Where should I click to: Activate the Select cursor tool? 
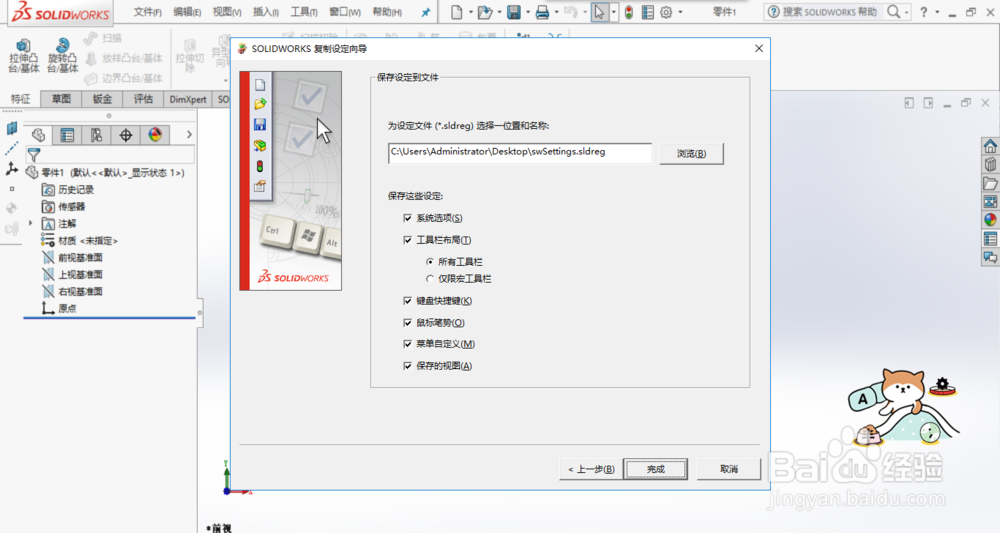click(x=599, y=12)
